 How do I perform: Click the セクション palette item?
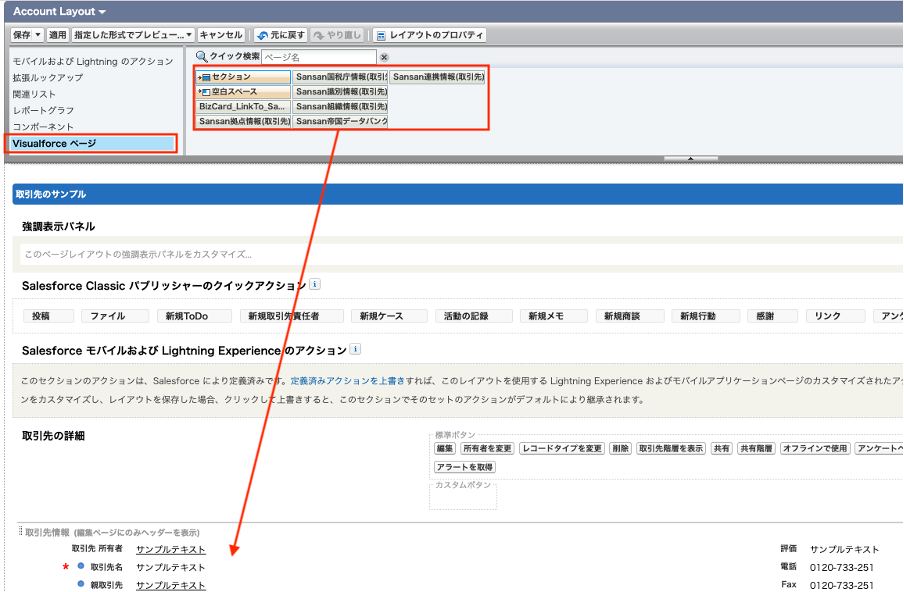[243, 77]
